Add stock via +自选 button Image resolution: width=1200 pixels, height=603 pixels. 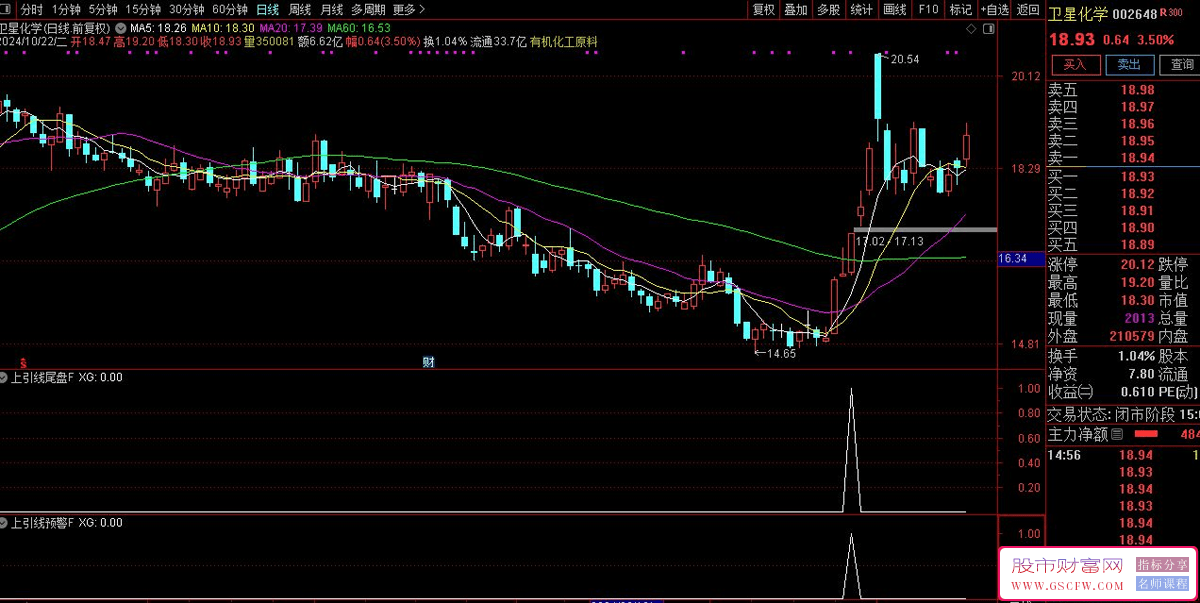click(994, 9)
